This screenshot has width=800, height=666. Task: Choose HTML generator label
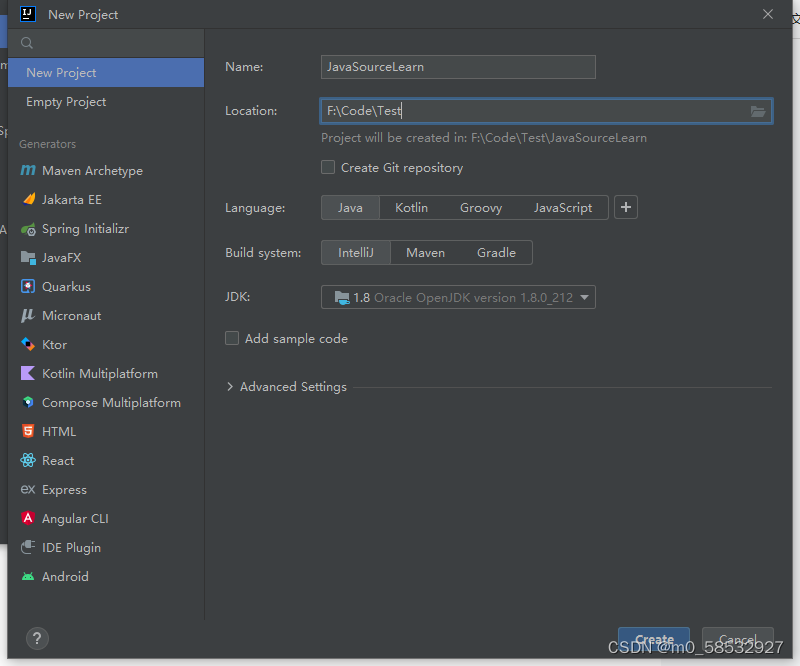pos(59,432)
